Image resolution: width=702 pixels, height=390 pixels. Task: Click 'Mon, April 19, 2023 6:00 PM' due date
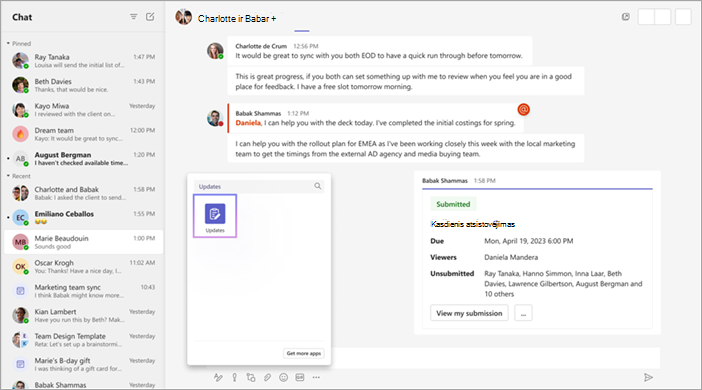click(x=528, y=241)
